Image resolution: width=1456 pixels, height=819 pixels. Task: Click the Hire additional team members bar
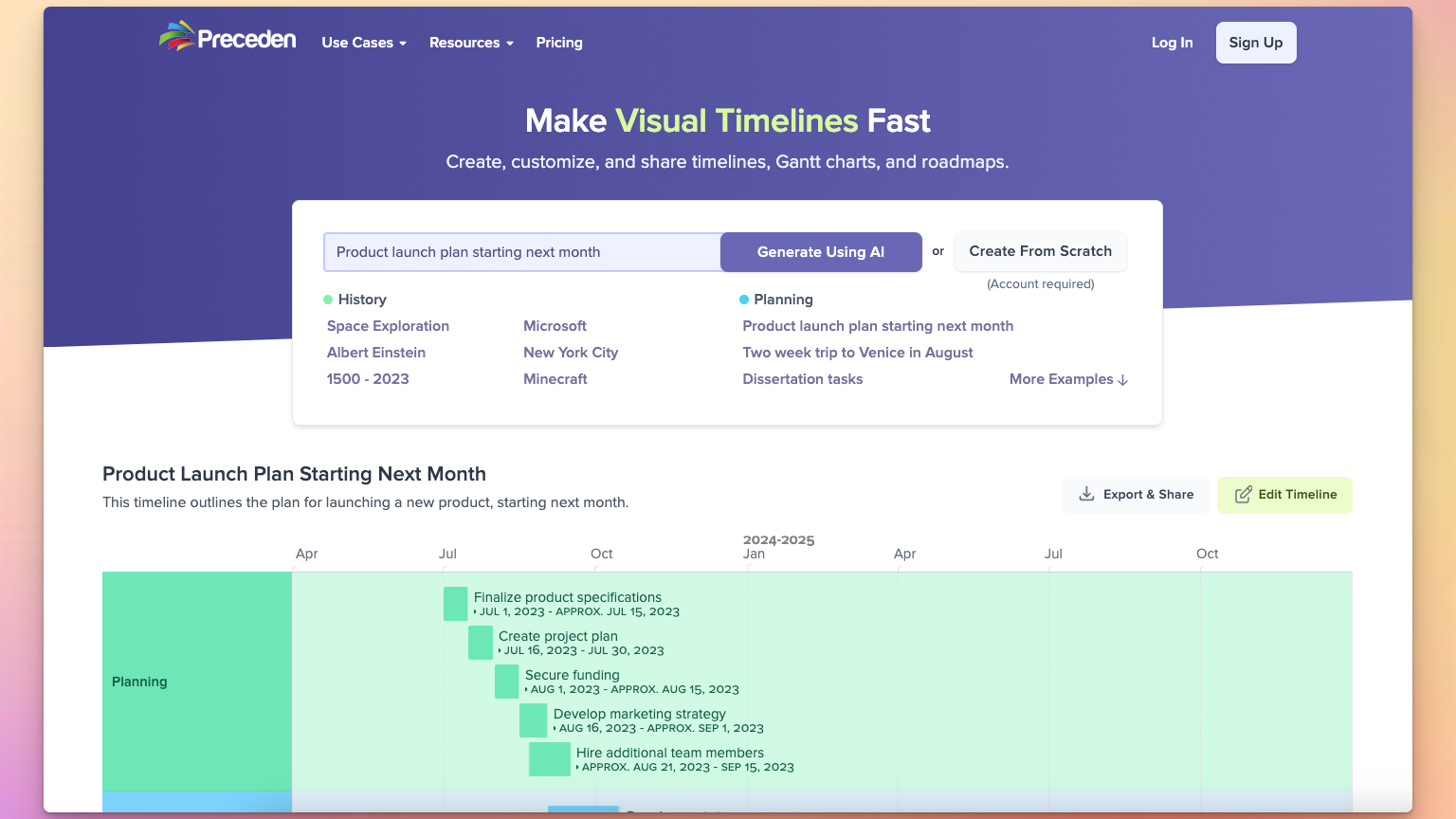point(550,759)
